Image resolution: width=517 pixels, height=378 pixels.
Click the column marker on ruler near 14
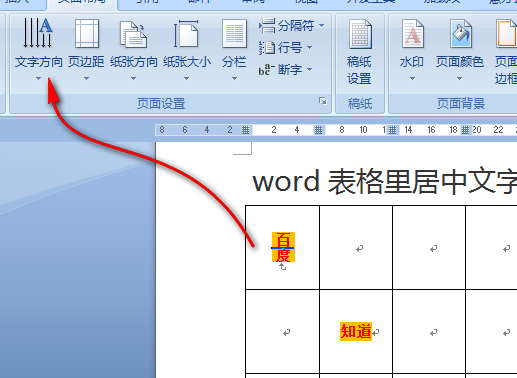tap(393, 130)
